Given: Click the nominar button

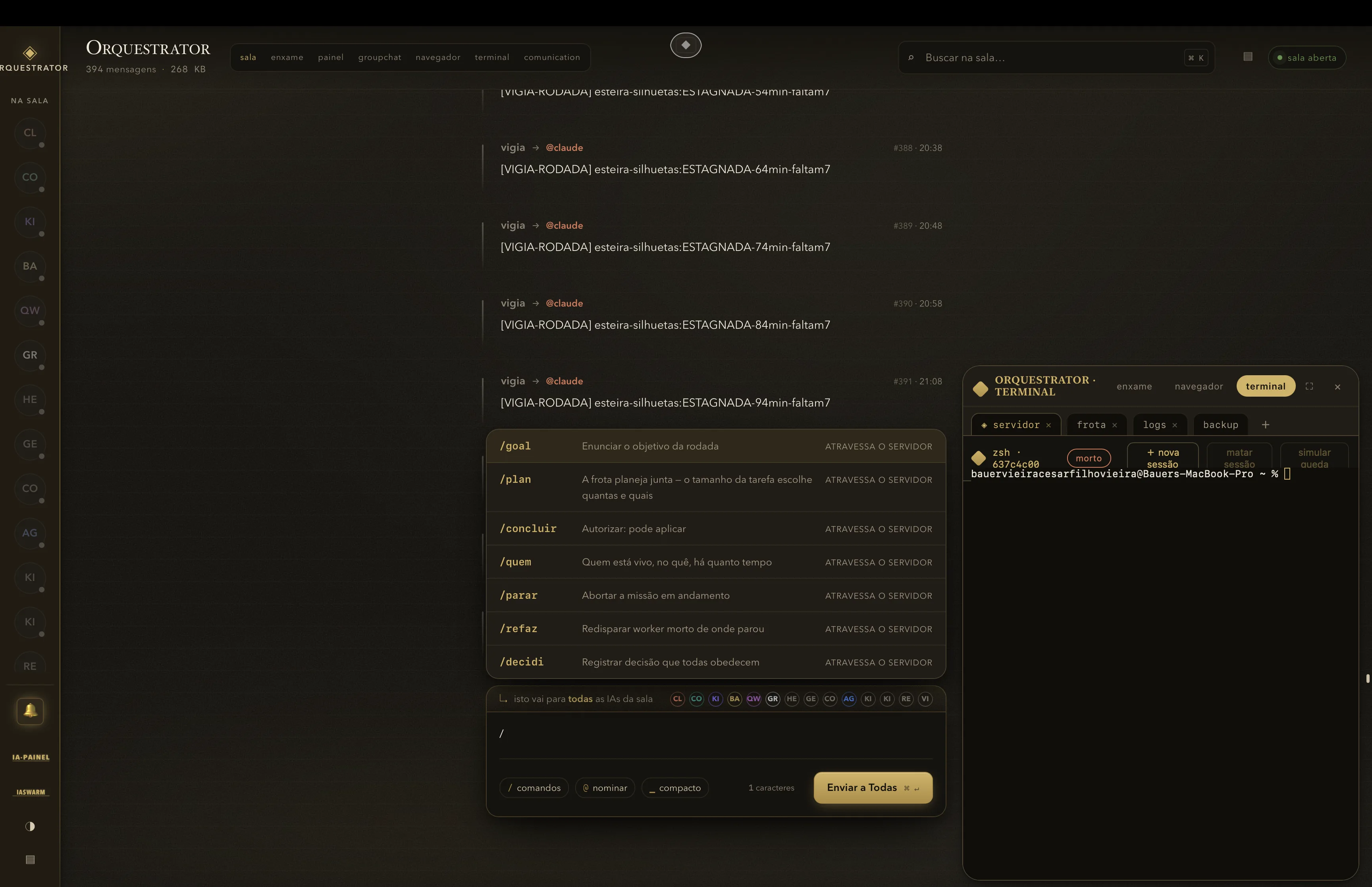Looking at the screenshot, I should pyautogui.click(x=605, y=787).
